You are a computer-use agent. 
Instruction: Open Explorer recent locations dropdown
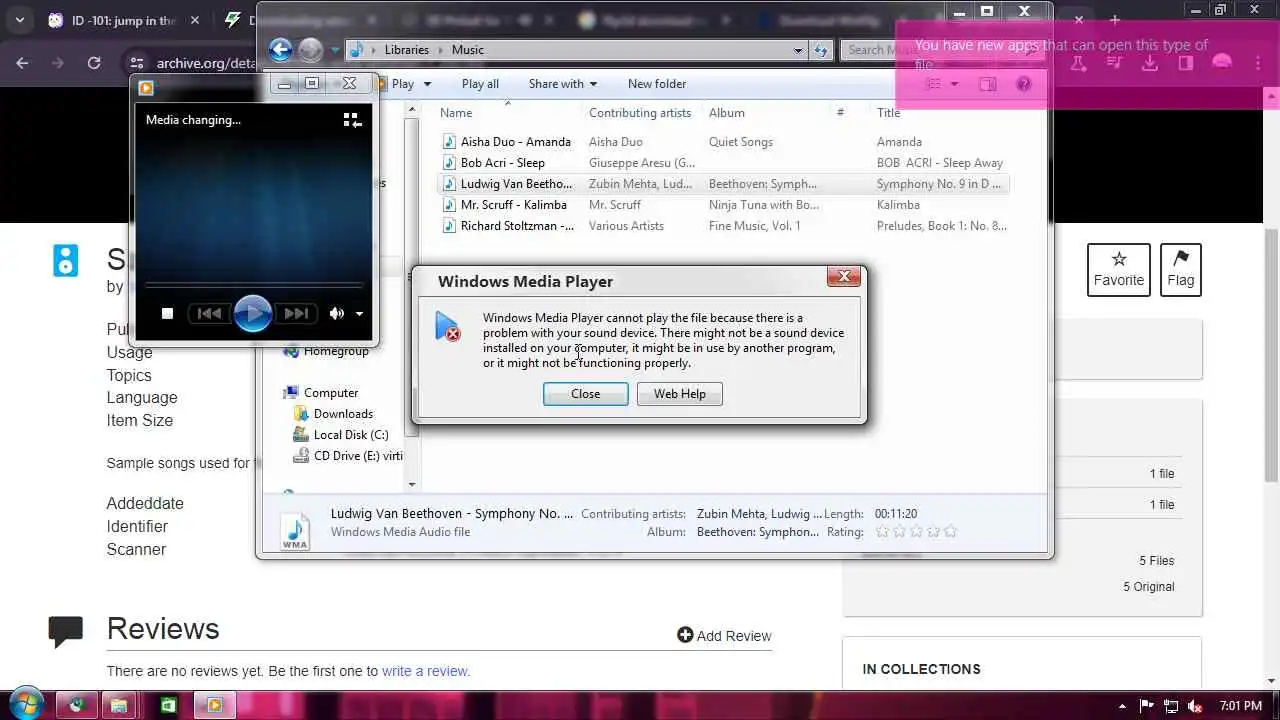(x=335, y=50)
